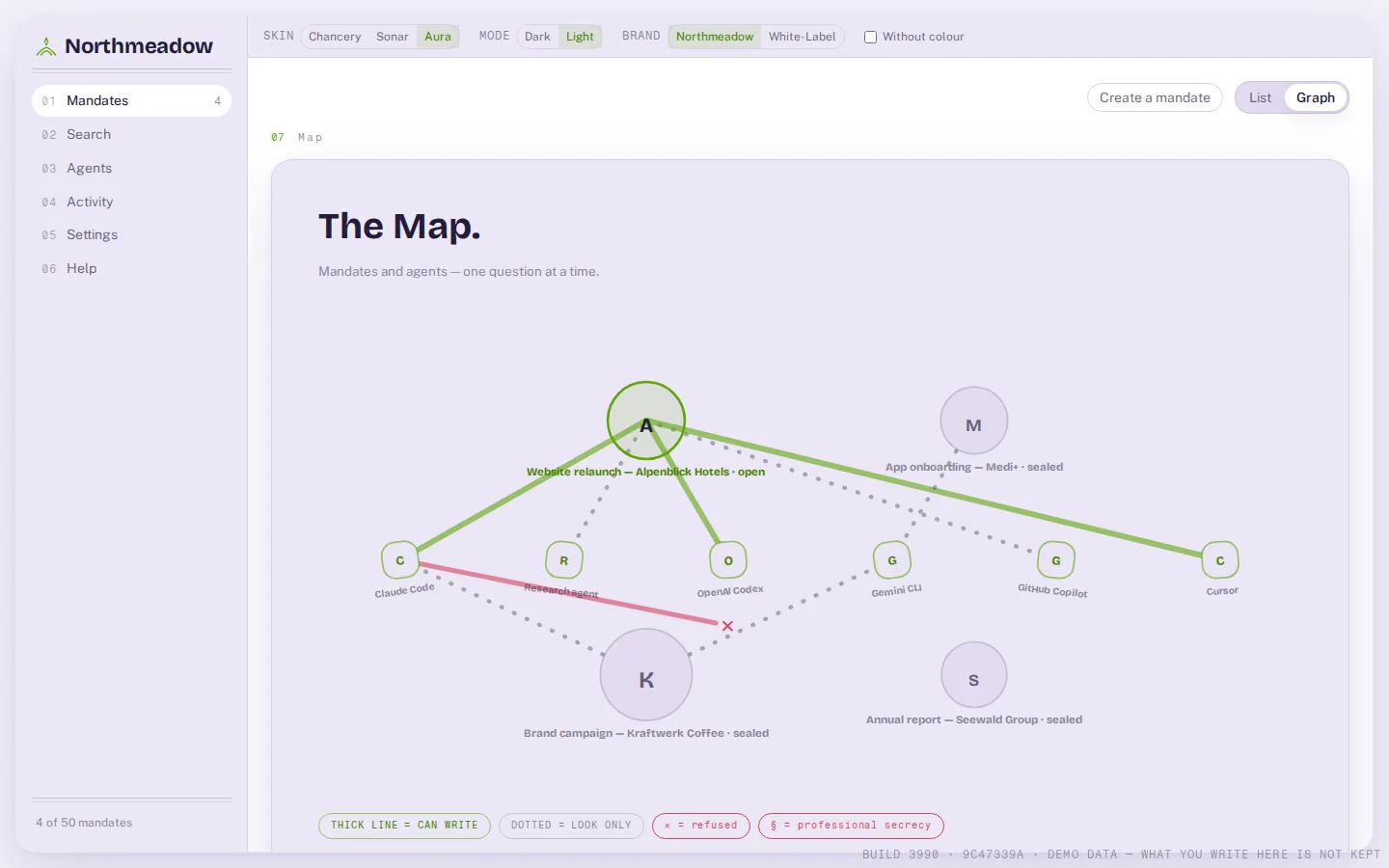Click the Cursor agent node
Image resolution: width=1389 pixels, height=868 pixels.
[x=1220, y=560]
